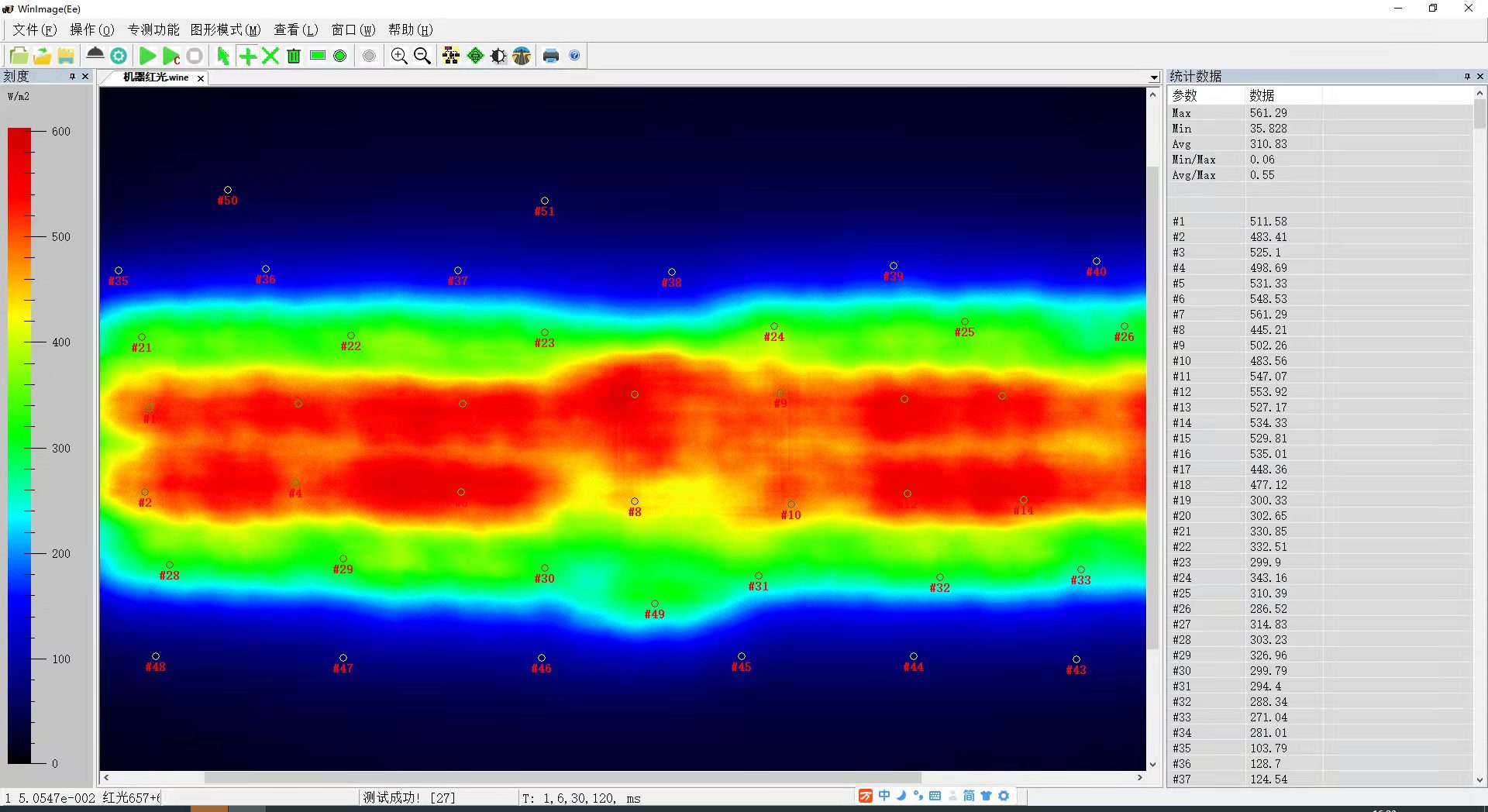
Task: Select the 机器红光.wine document tab
Action: point(156,77)
